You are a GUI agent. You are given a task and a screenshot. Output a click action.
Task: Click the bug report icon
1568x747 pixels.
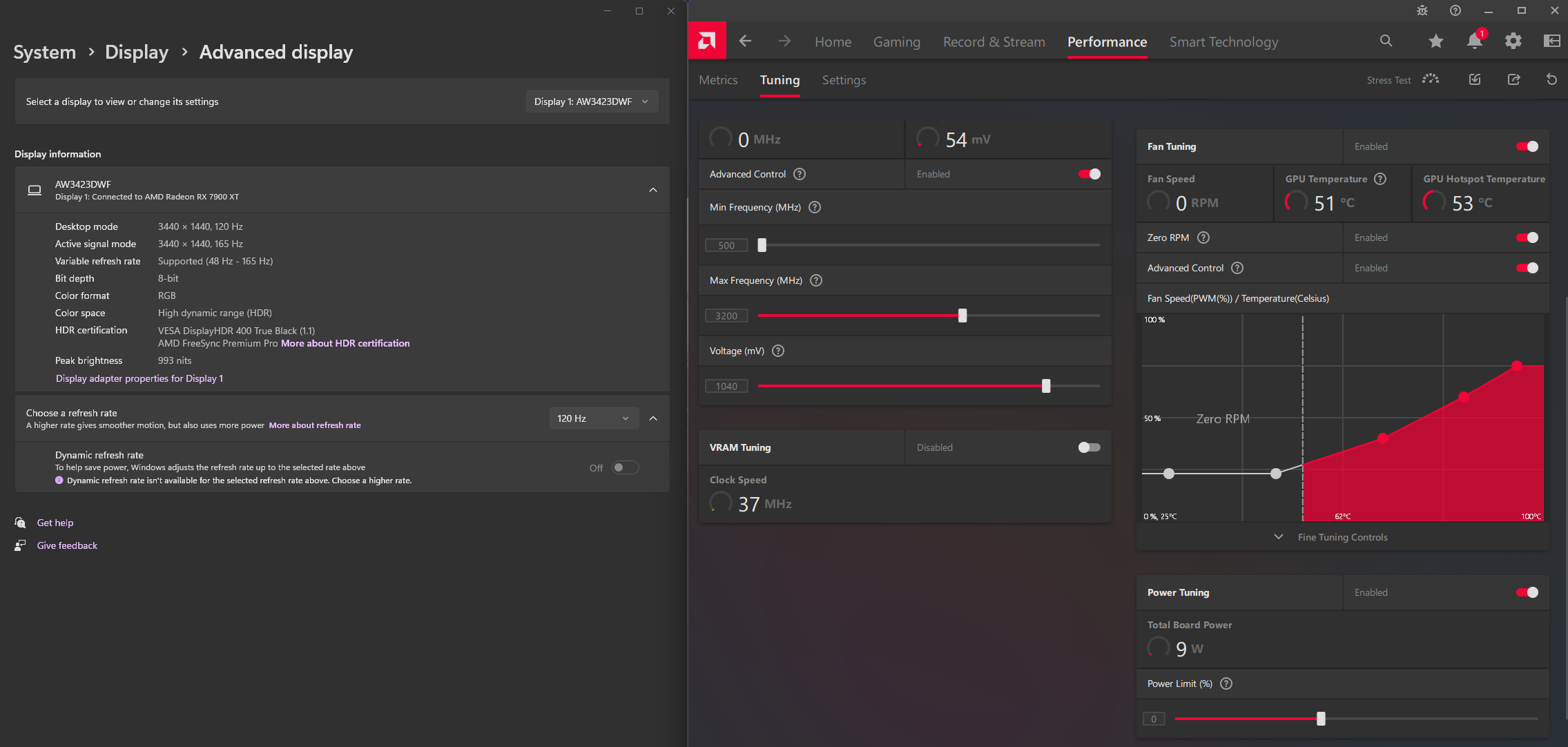pyautogui.click(x=1422, y=10)
